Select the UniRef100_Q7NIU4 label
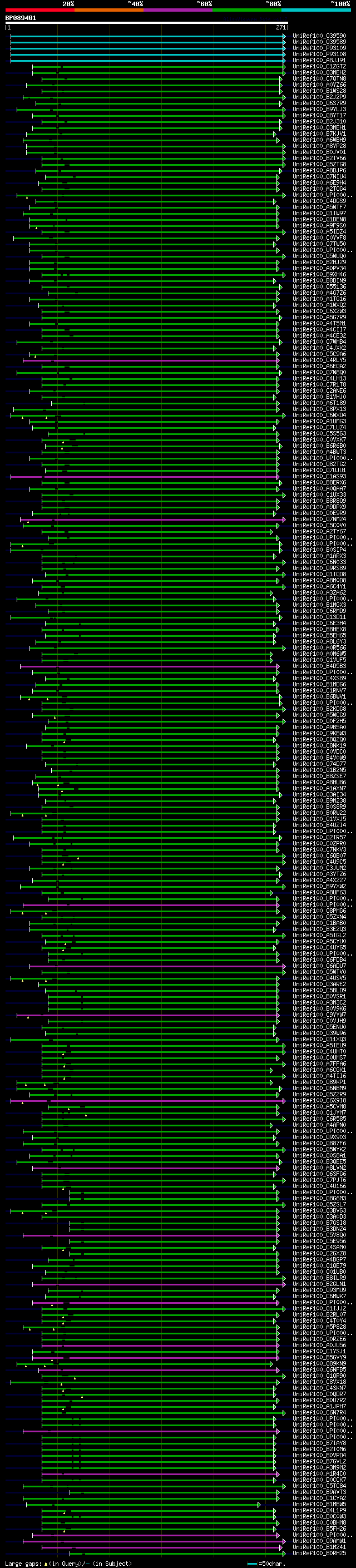This screenshot has width=356, height=1568. [319, 176]
